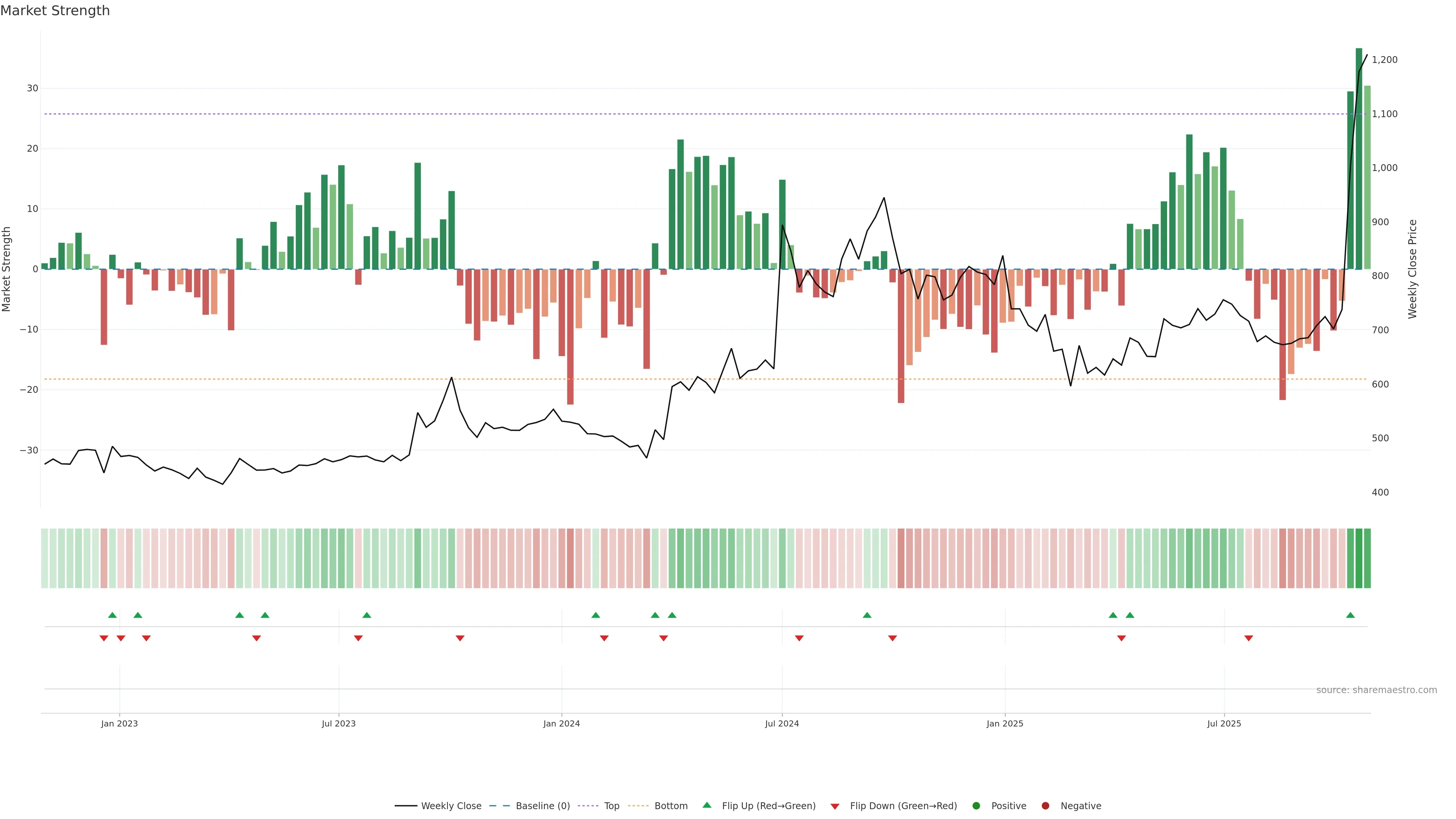Click the first green flip-up triangle marker

113,615
